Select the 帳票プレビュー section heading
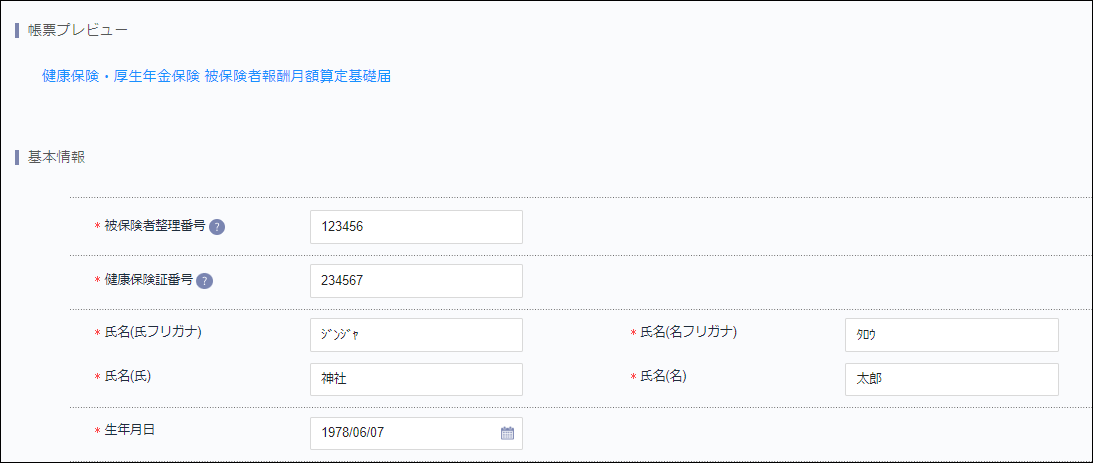This screenshot has height=463, width=1093. click(x=77, y=30)
